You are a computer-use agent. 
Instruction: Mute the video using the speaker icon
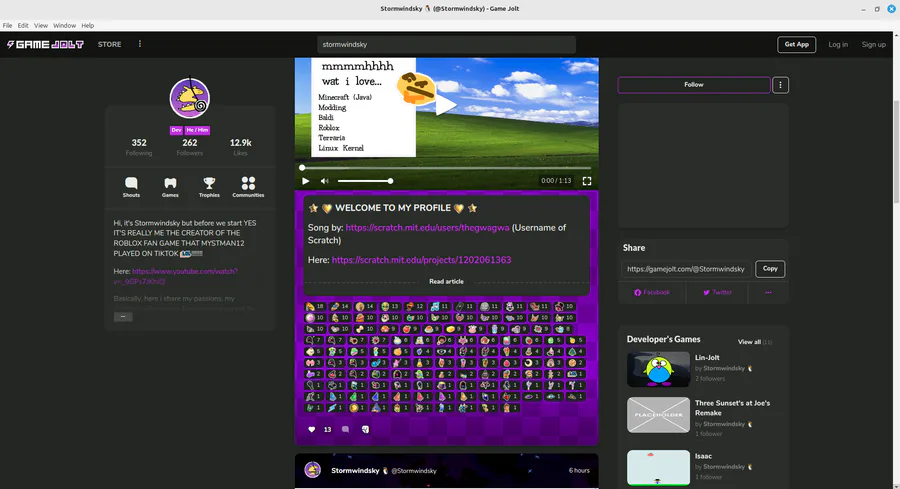click(324, 181)
